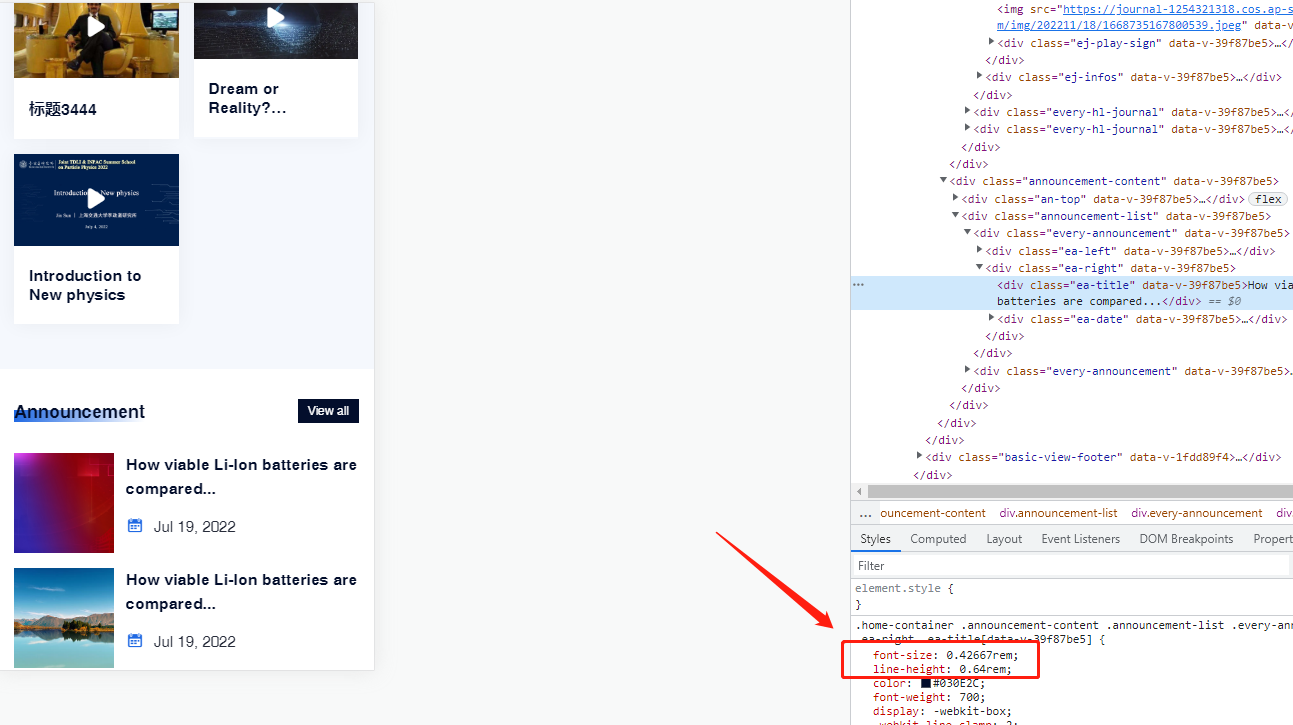Click the flex badge on an-top
This screenshot has width=1293, height=725.
1269,199
